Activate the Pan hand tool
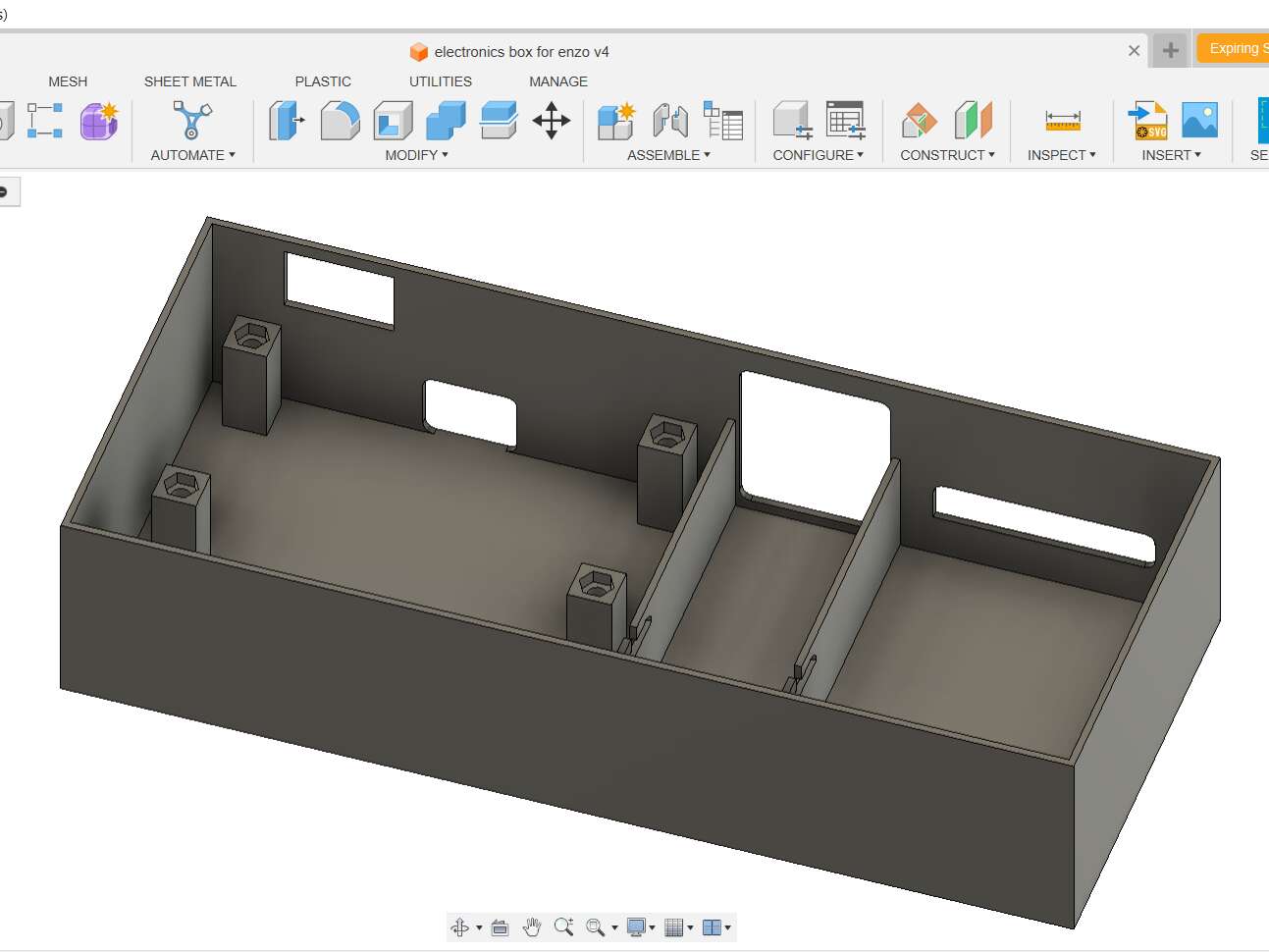The height and width of the screenshot is (952, 1269). tap(532, 927)
